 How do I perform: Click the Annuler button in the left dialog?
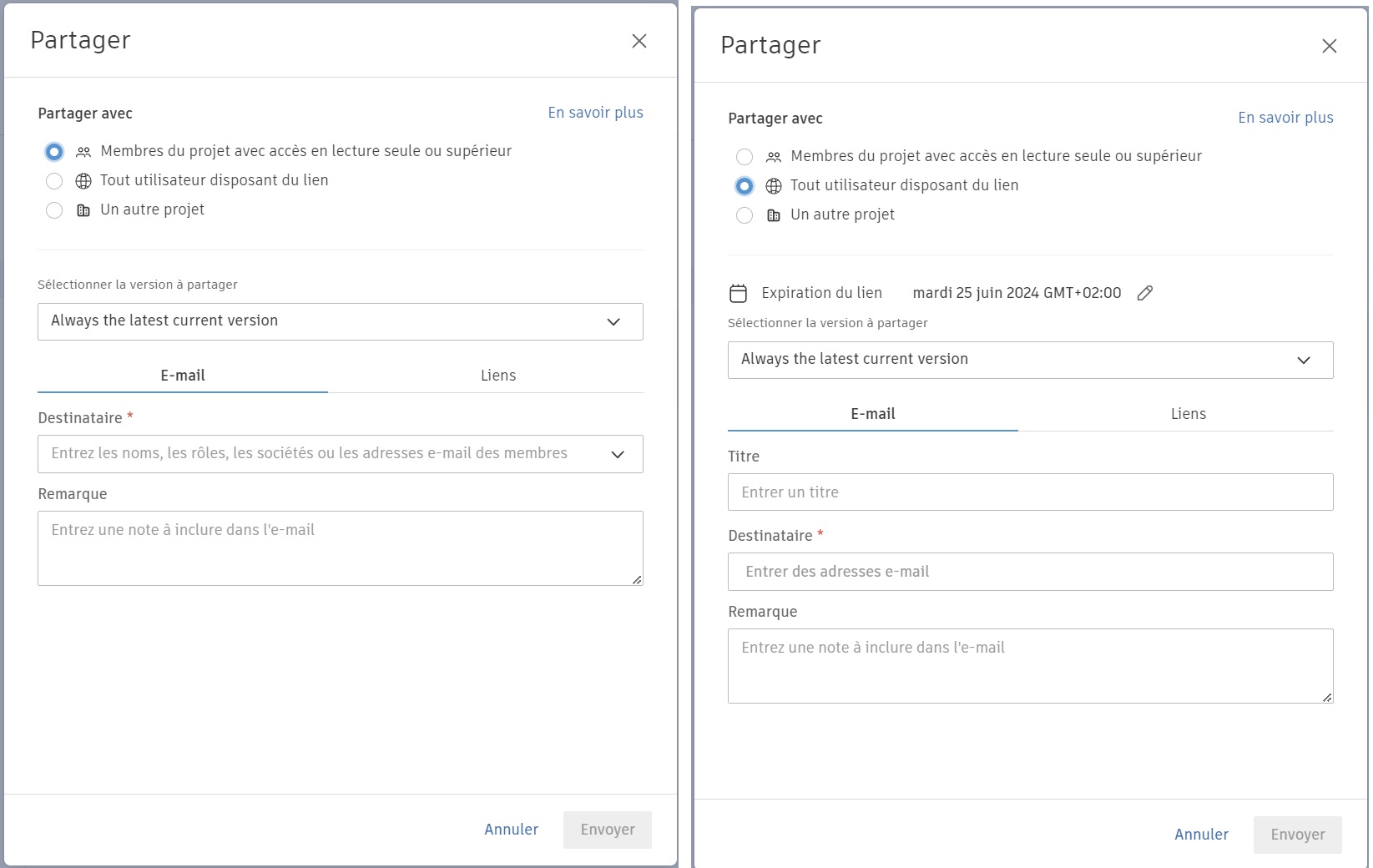click(x=512, y=829)
